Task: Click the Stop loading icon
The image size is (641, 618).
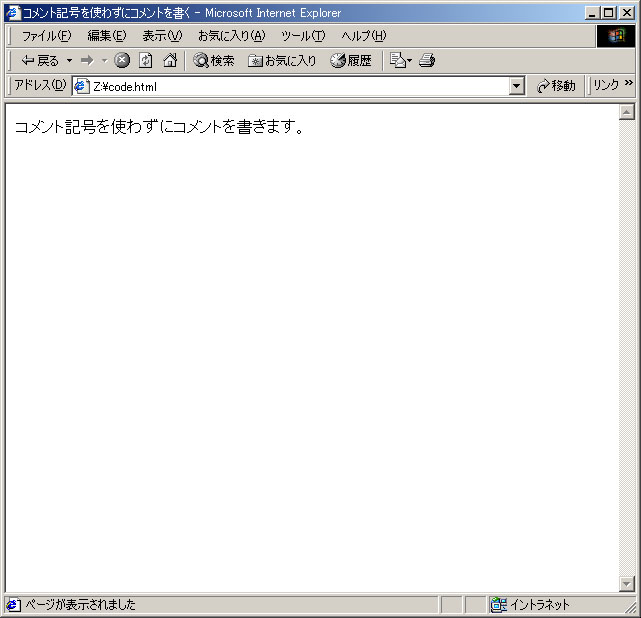Action: [122, 60]
